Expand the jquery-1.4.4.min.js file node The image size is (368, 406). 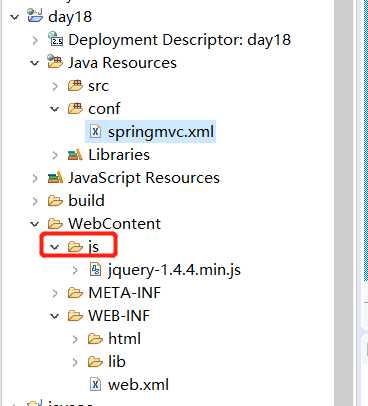[x=75, y=270]
